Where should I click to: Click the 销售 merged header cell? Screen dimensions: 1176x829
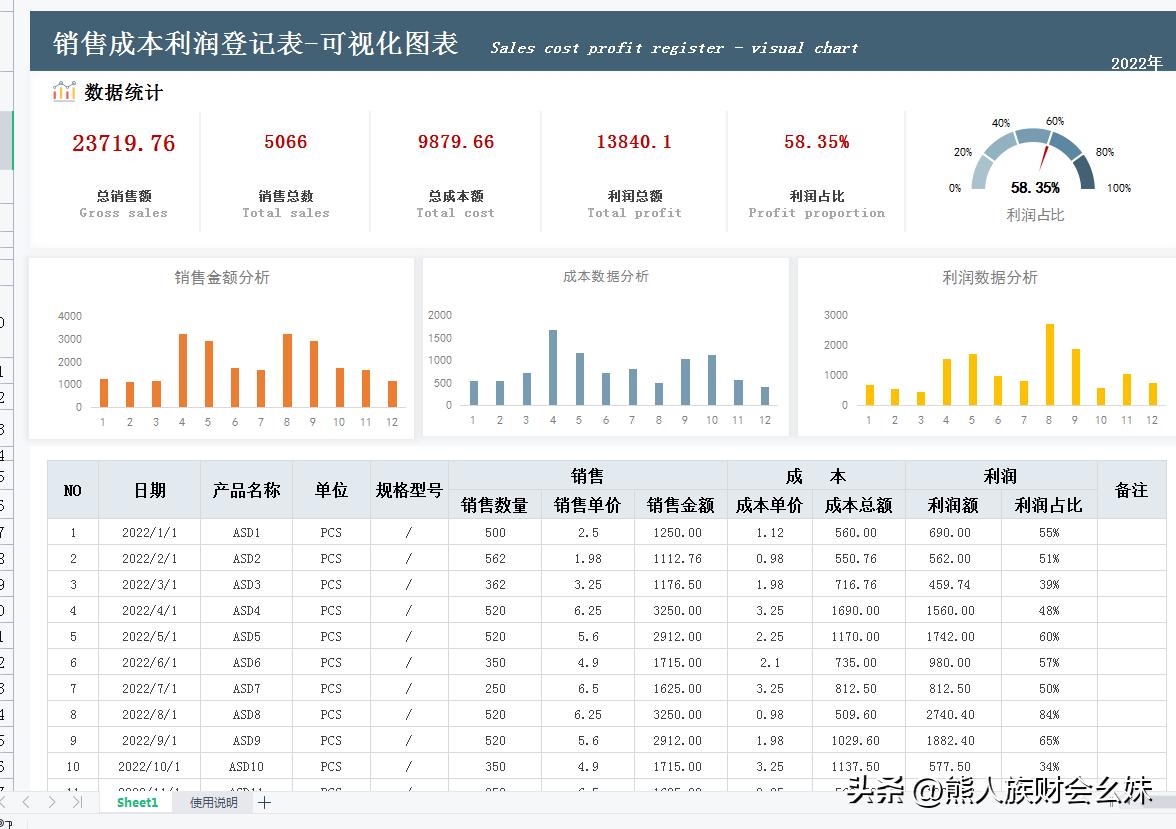click(x=587, y=475)
